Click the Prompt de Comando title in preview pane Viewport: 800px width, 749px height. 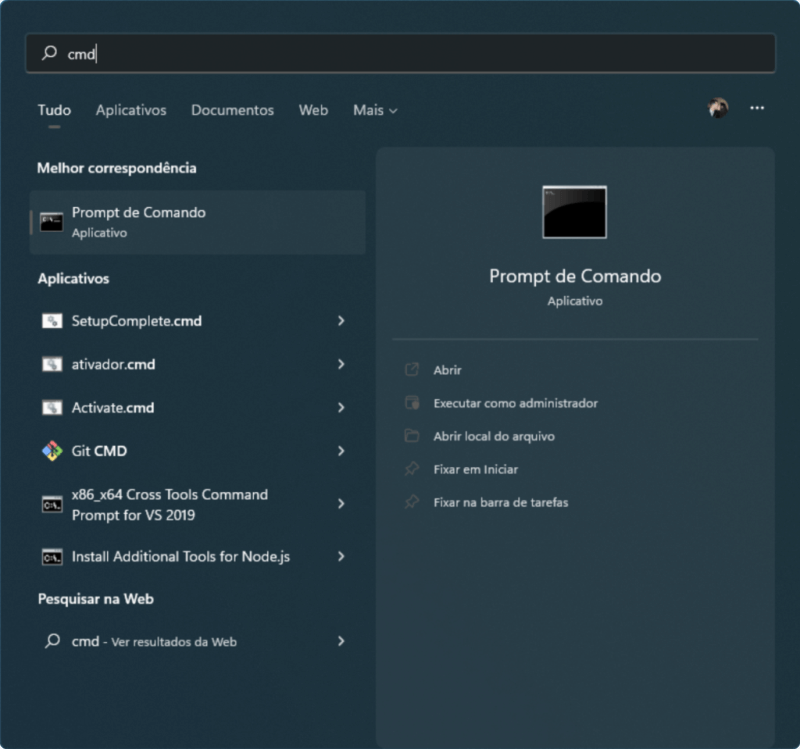(575, 276)
